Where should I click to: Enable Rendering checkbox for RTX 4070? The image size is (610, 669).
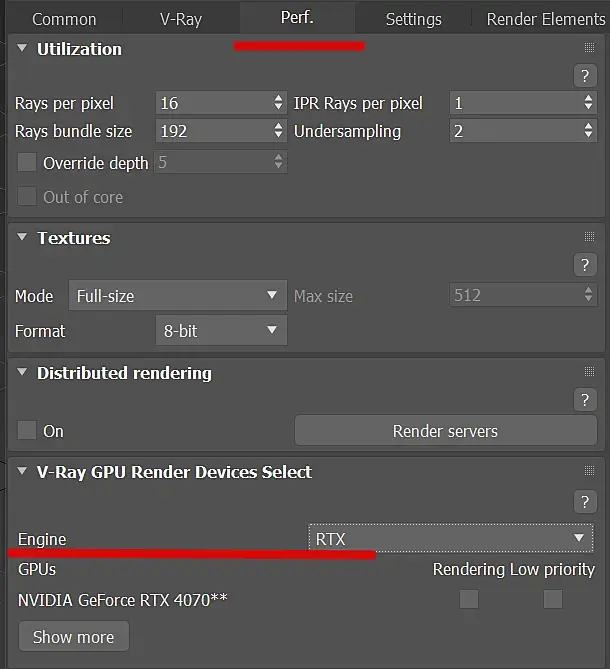pyautogui.click(x=469, y=599)
